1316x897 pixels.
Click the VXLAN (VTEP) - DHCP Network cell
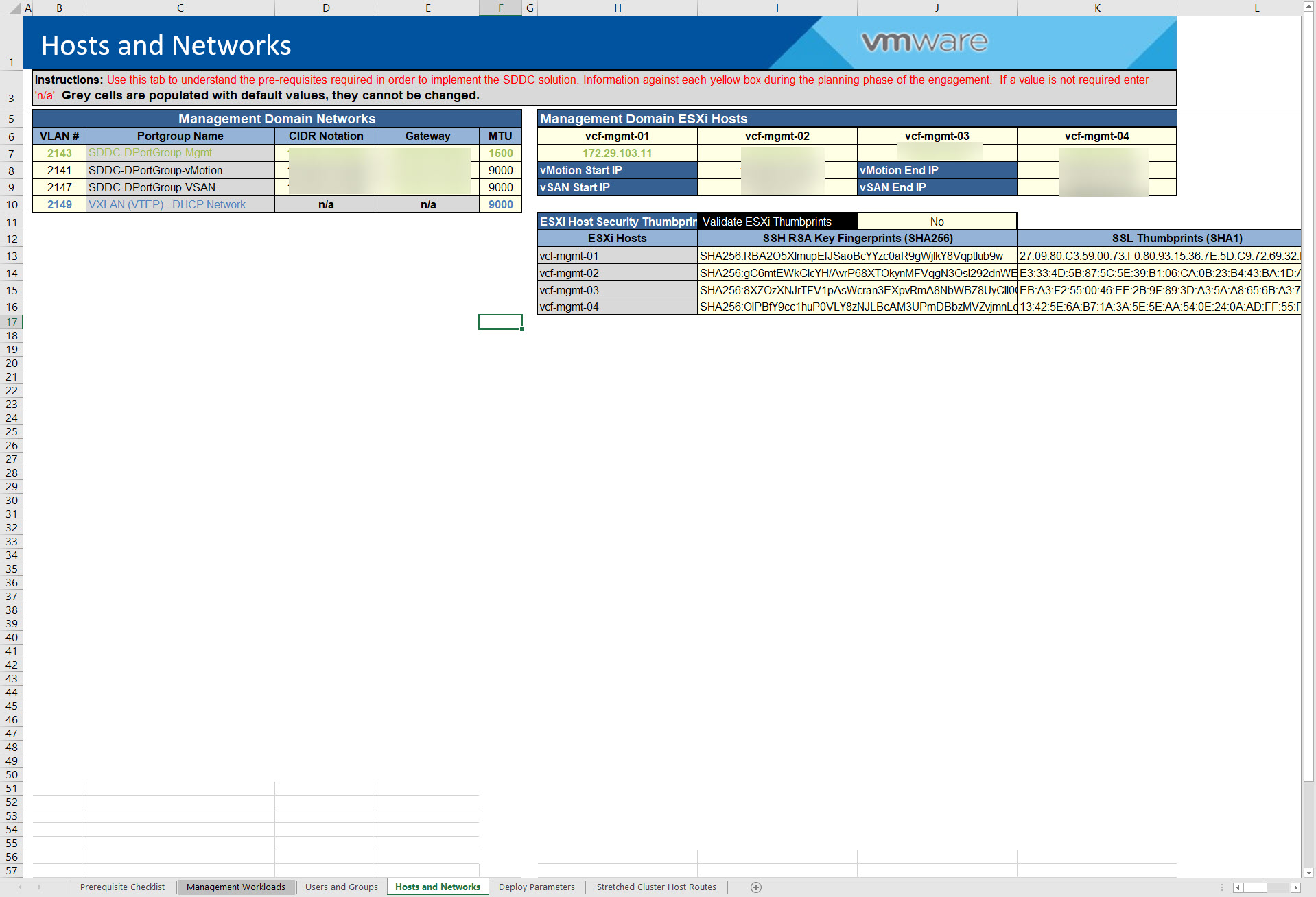coord(180,204)
